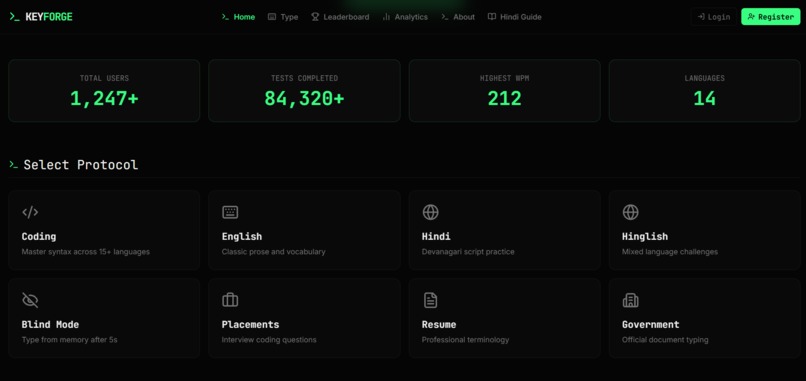Screen dimensions: 806x381
Task: Click the terminal icon beside About
Action: point(445,16)
